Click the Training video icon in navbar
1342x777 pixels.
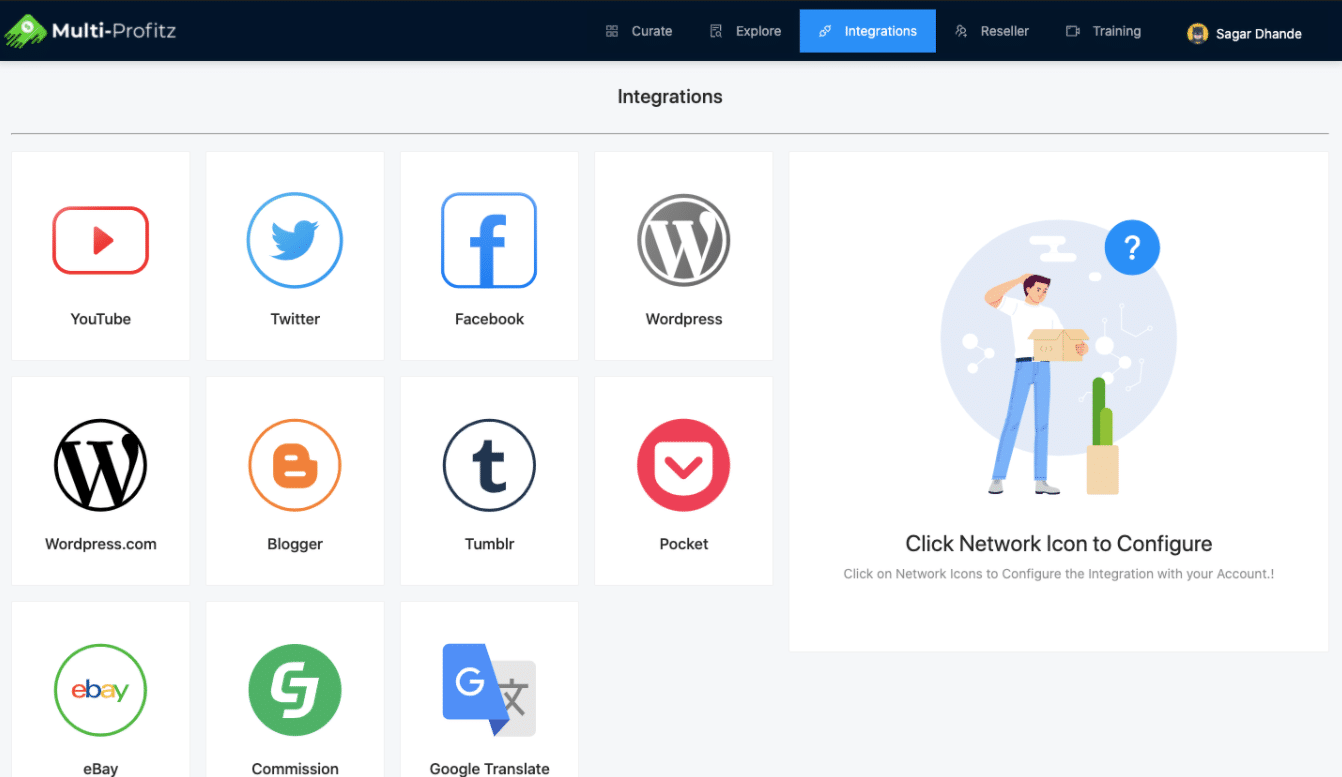[1073, 31]
